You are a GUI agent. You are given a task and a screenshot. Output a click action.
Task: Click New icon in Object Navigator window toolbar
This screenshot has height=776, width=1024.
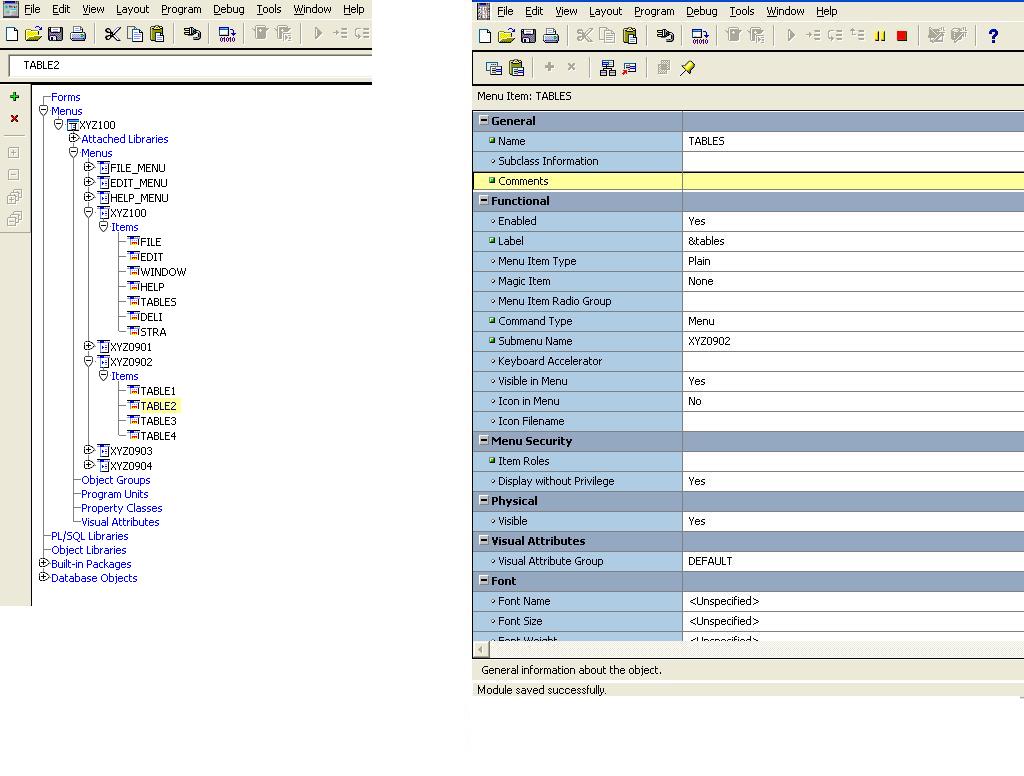12,33
